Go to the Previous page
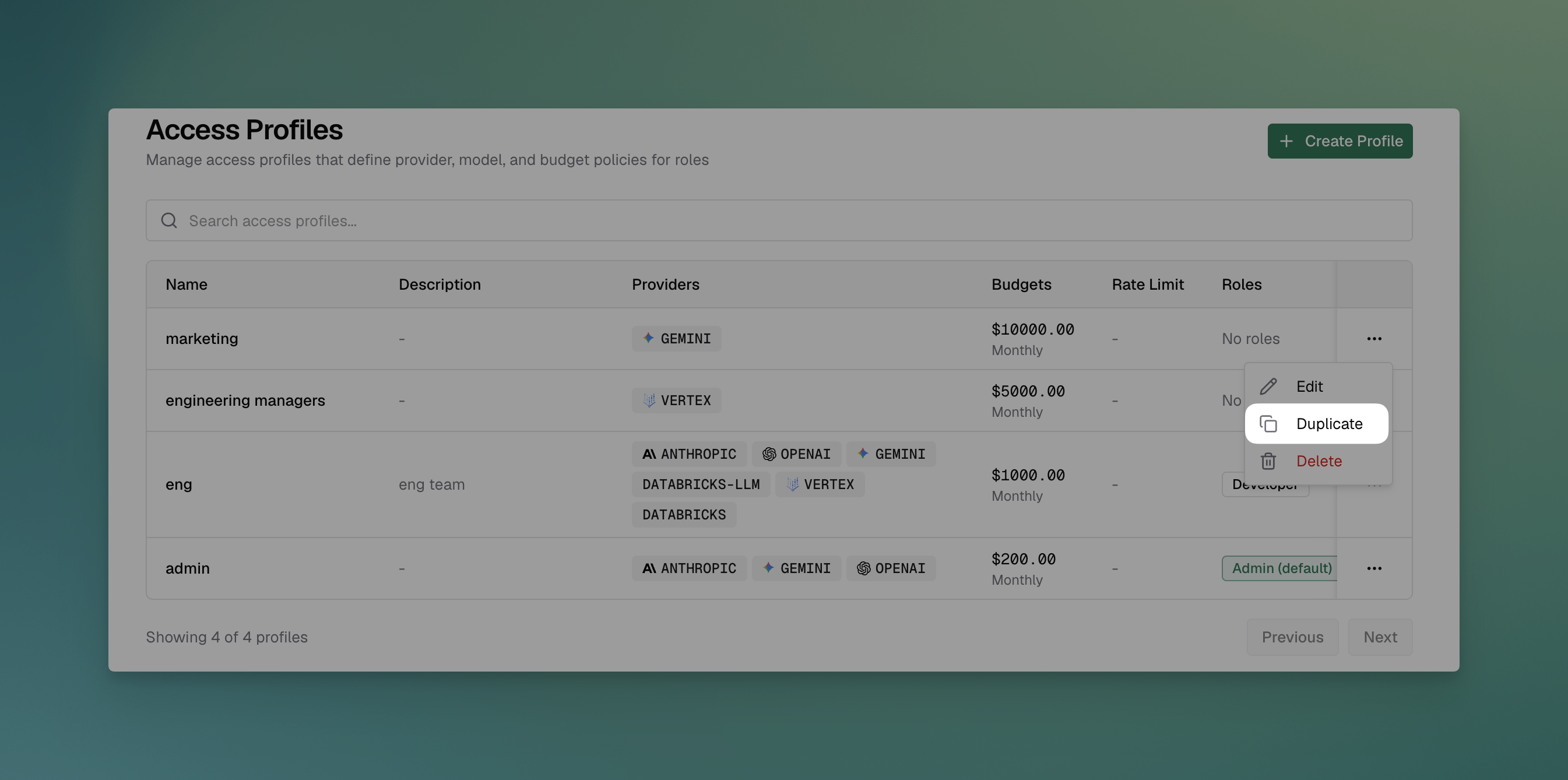 coord(1292,637)
